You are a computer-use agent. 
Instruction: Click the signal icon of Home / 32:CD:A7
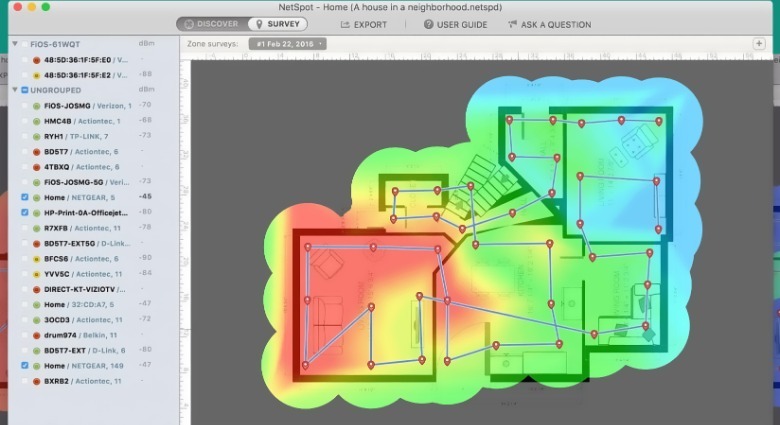tap(36, 305)
